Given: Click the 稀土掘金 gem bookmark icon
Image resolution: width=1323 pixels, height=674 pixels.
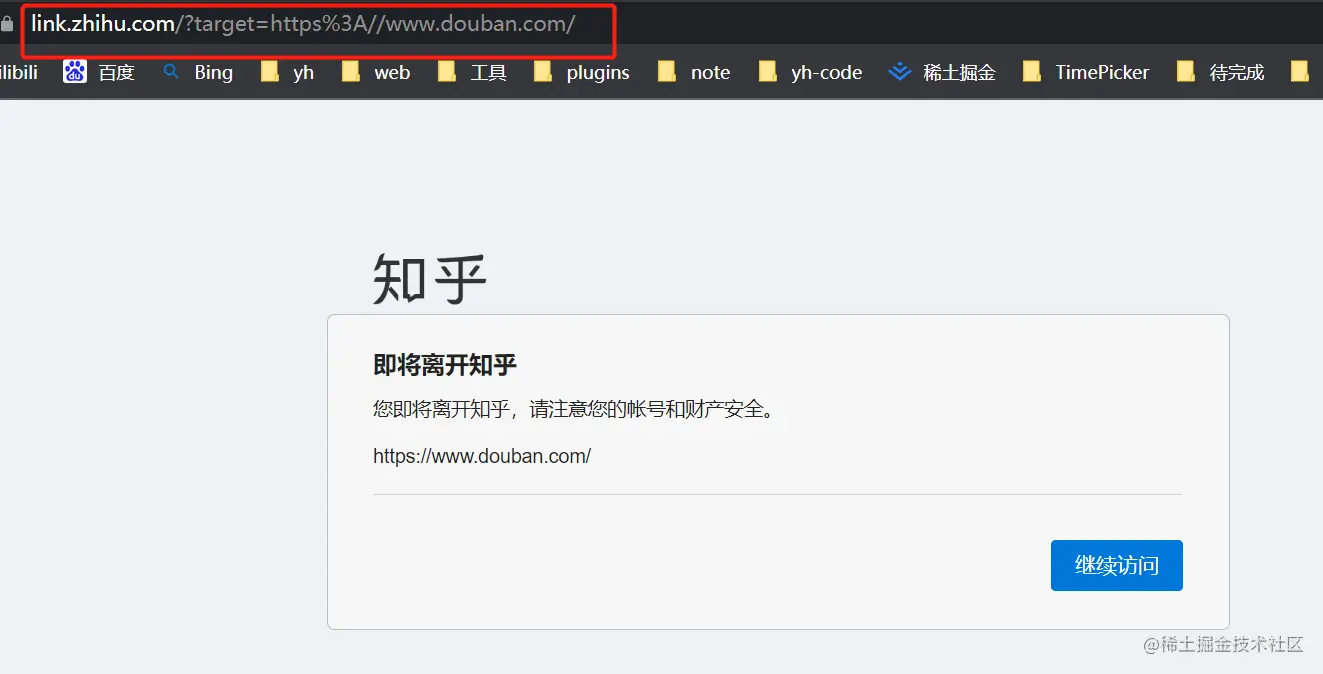Looking at the screenshot, I should [899, 71].
